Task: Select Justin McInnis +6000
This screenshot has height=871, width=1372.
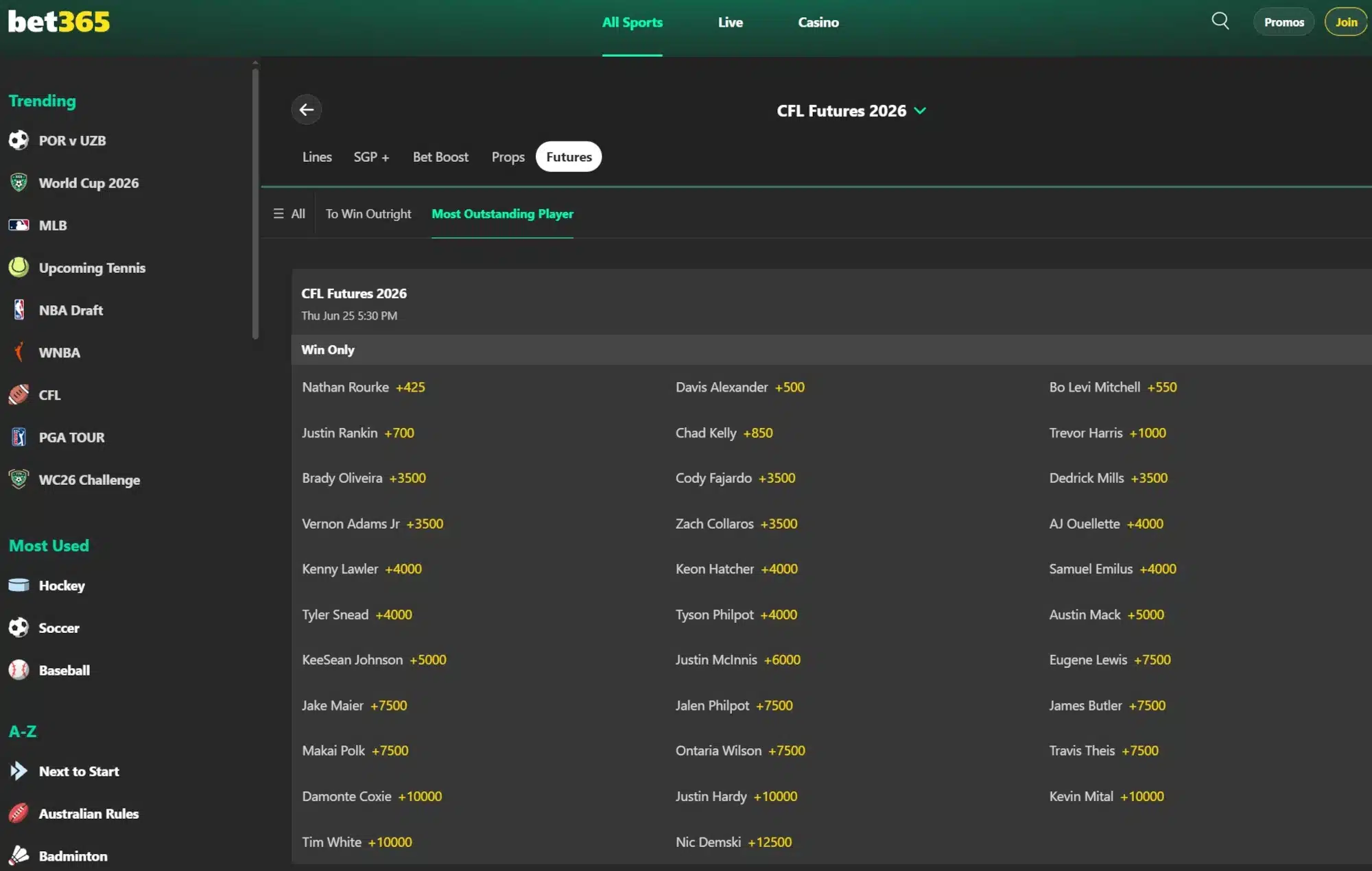Action: [737, 660]
